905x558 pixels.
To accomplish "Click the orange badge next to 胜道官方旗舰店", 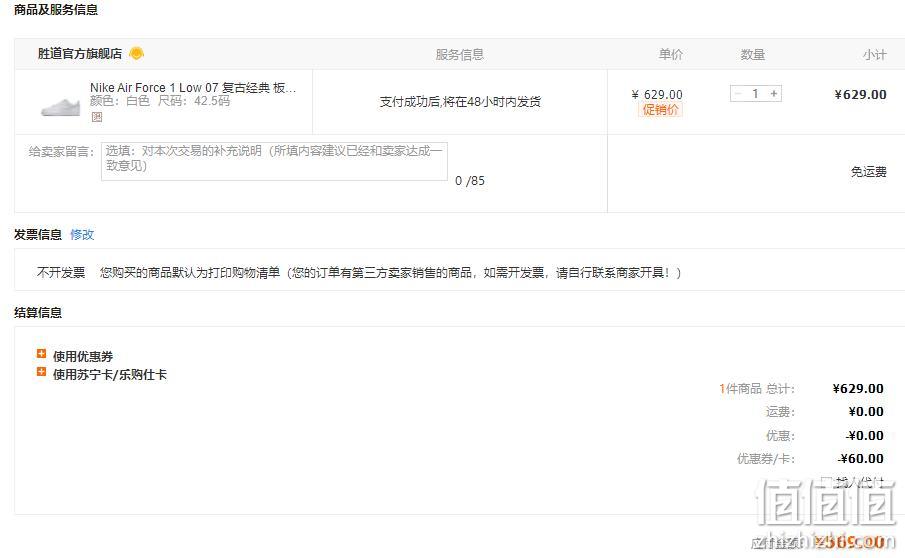I will pyautogui.click(x=137, y=54).
